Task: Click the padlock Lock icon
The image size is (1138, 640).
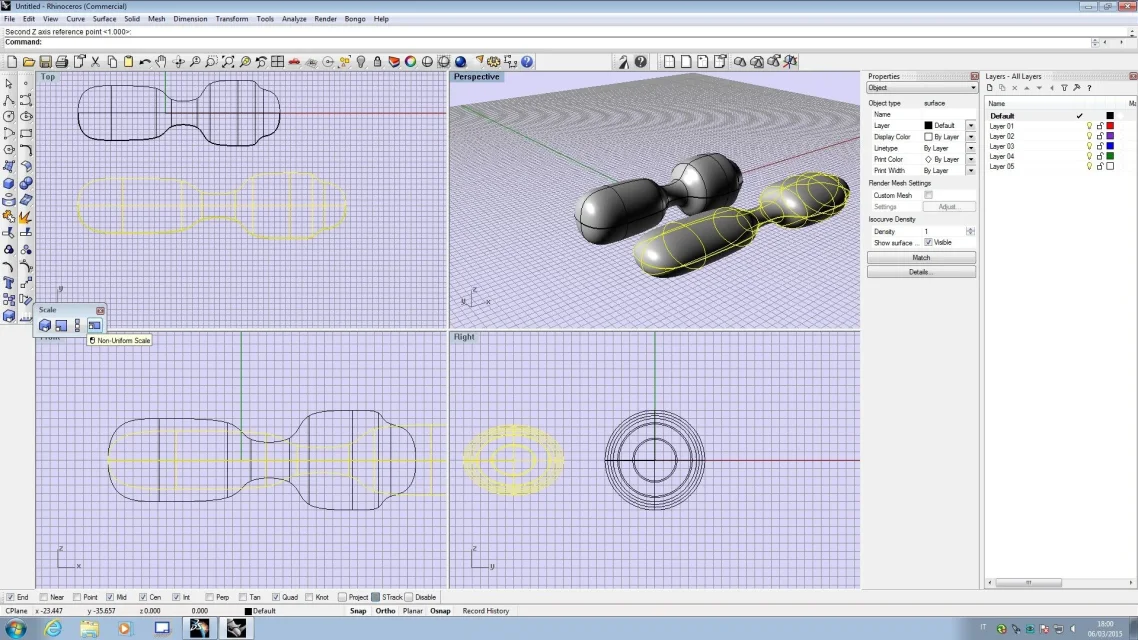Action: 377,62
